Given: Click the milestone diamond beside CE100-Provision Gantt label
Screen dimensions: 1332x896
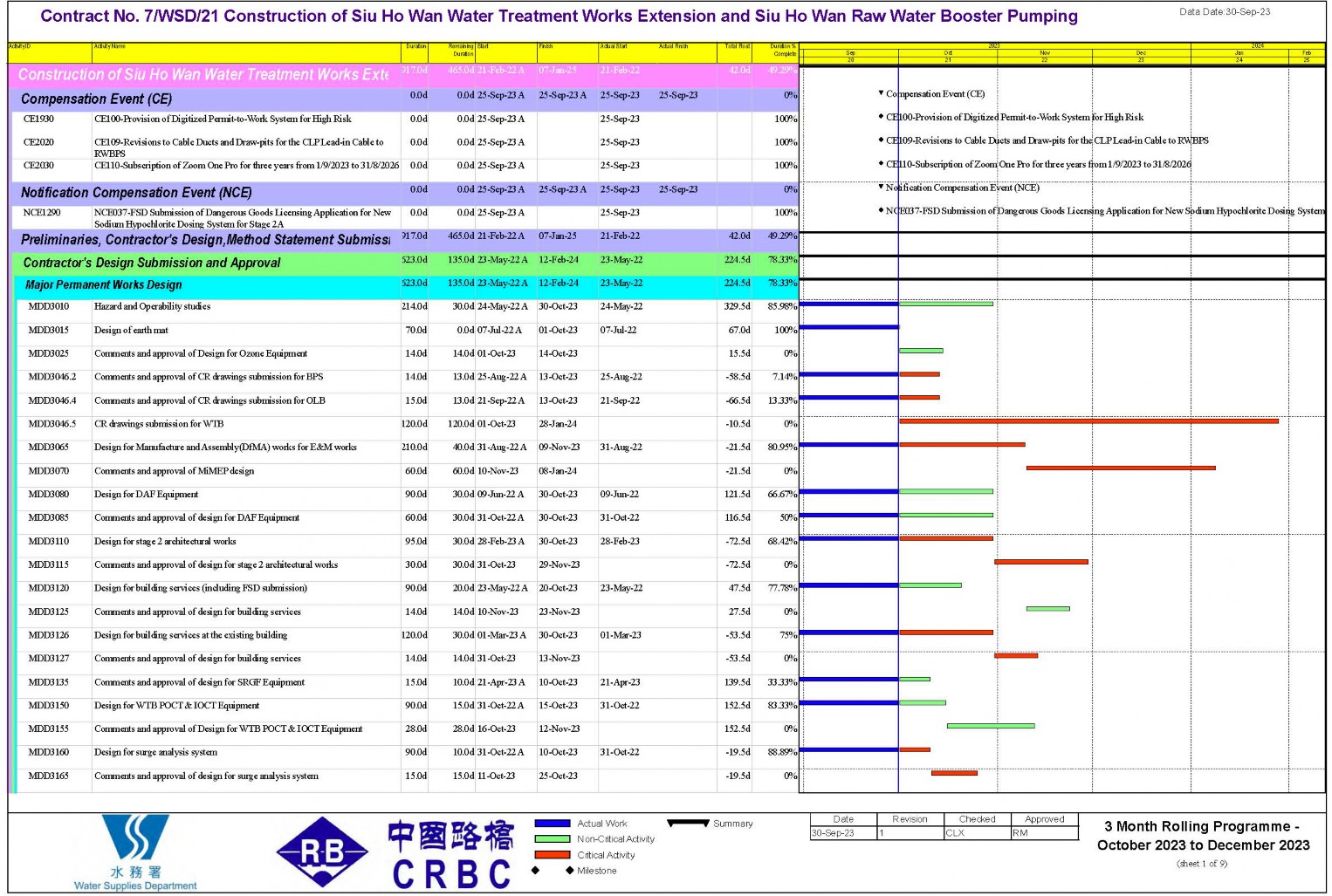Looking at the screenshot, I should (881, 117).
